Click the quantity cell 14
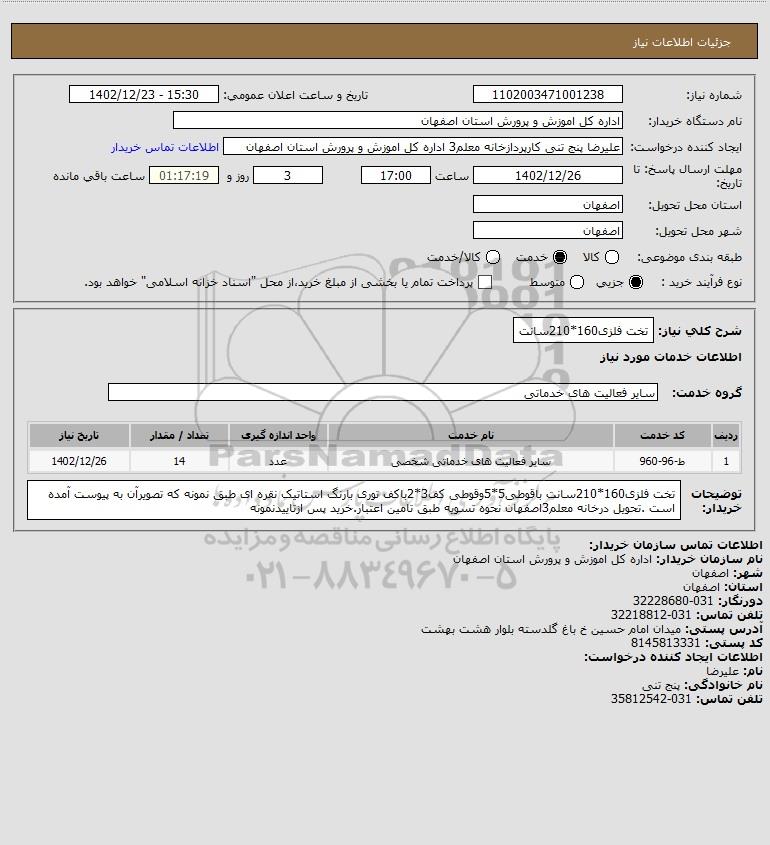Image resolution: width=770 pixels, height=845 pixels. pos(179,461)
